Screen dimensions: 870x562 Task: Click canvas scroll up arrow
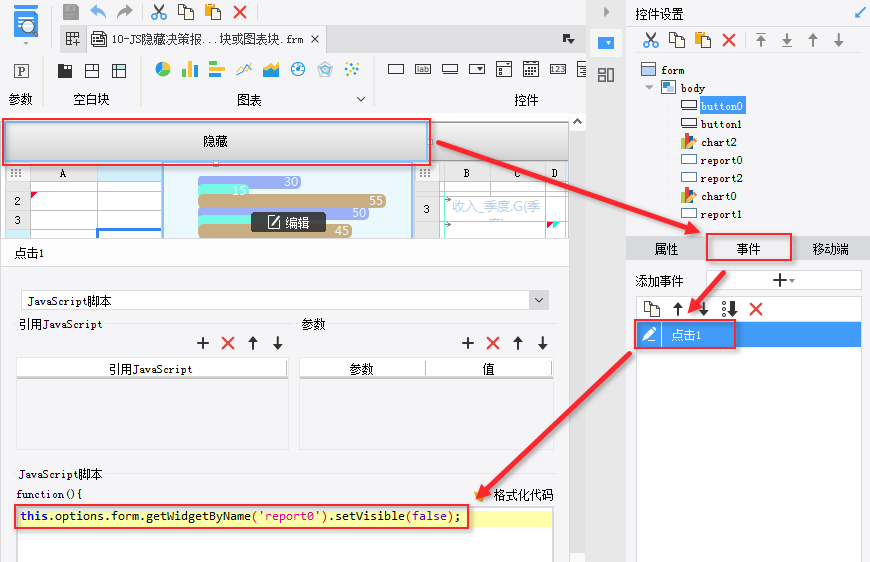click(x=577, y=121)
